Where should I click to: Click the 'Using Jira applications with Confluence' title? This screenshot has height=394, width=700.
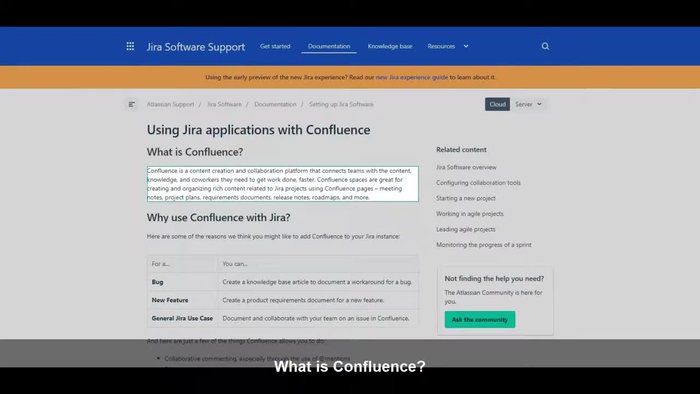click(x=258, y=130)
